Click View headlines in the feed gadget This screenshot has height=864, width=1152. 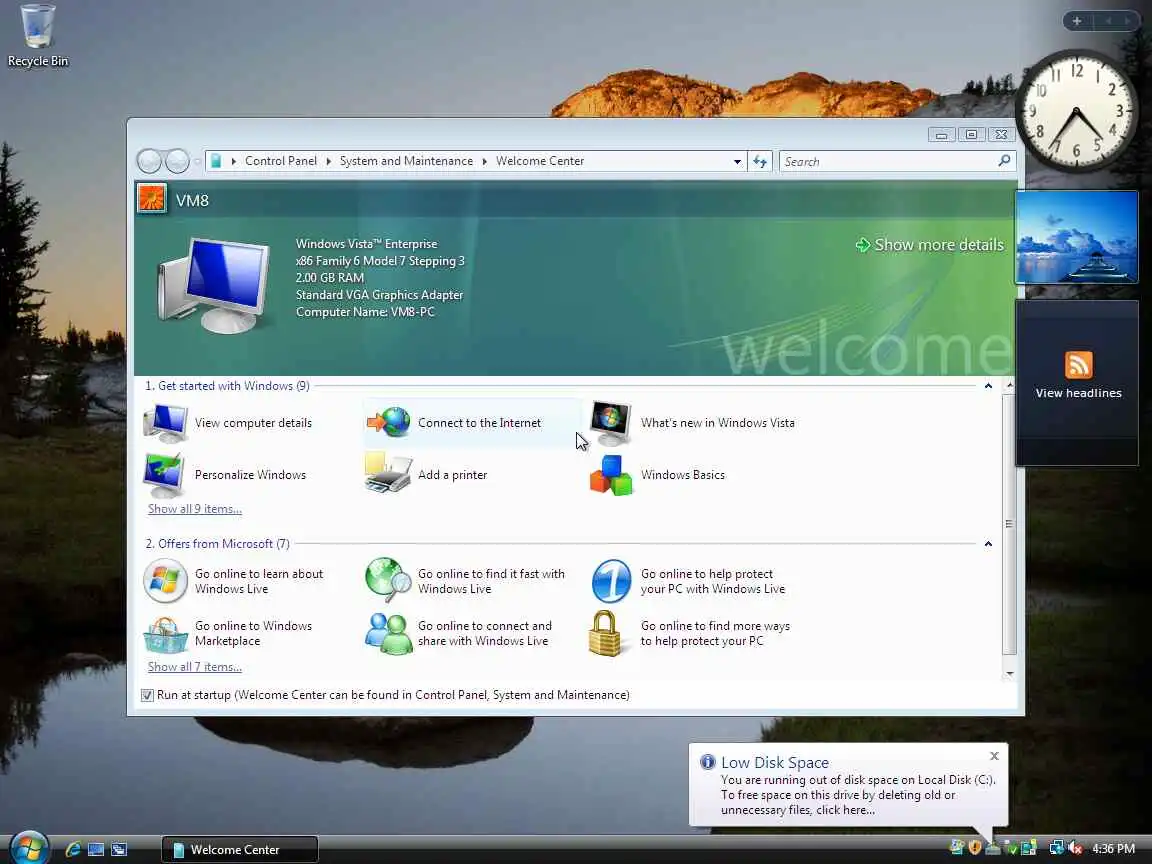pos(1078,393)
